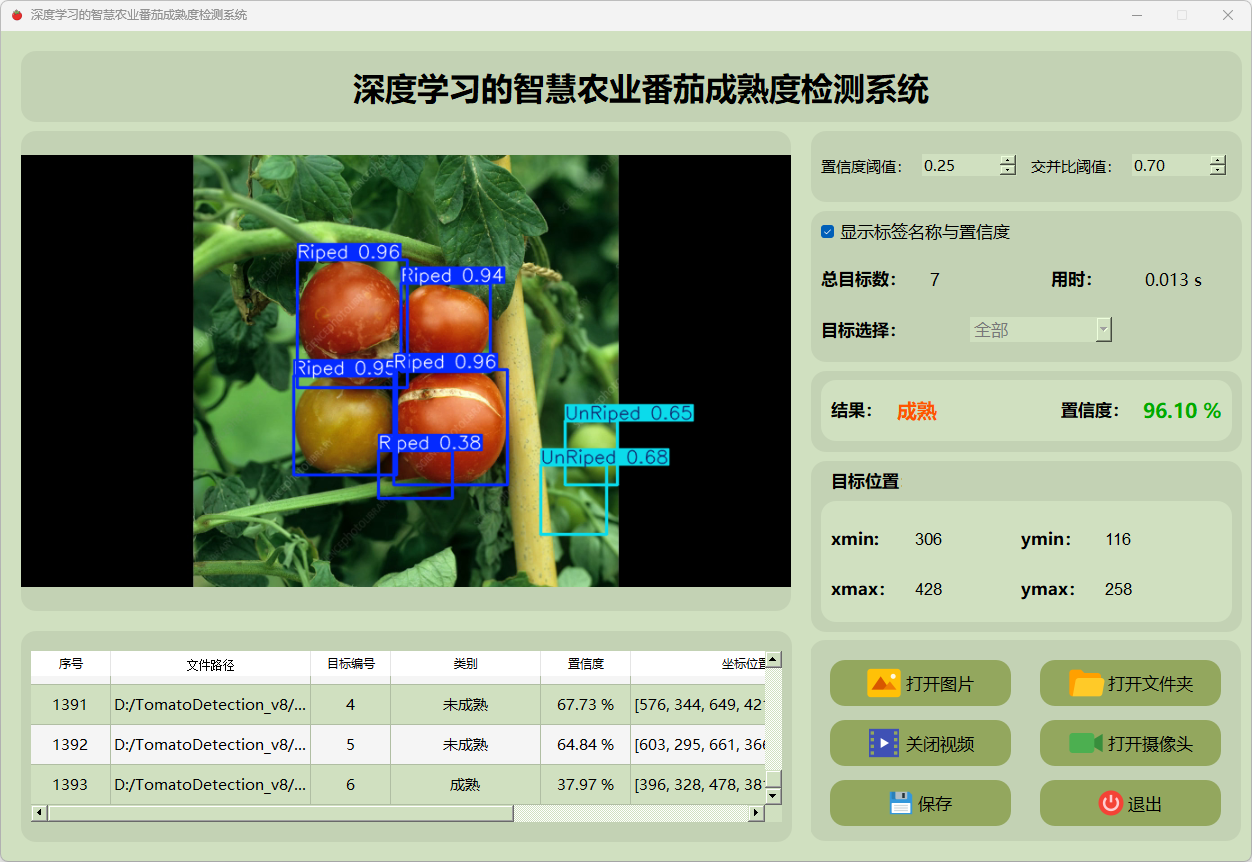Click the horizontal scrollbar thumb under the table

click(280, 813)
